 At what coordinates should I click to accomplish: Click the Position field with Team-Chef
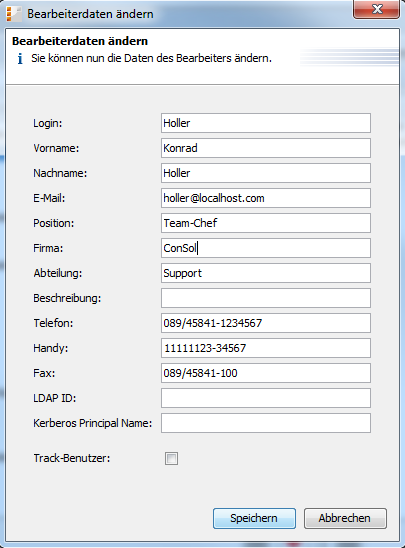(x=266, y=223)
